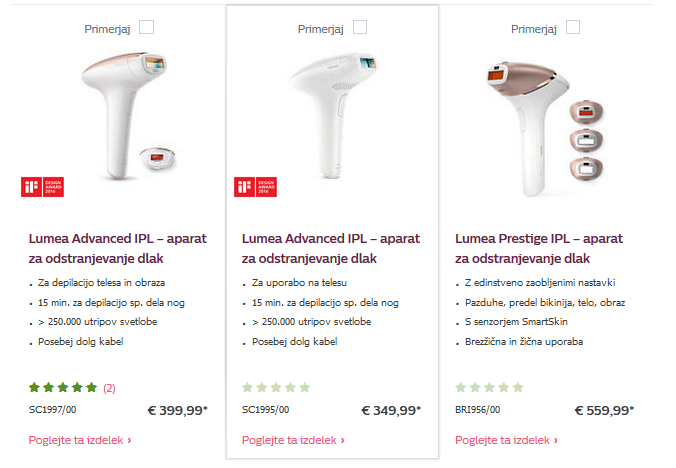Screen dimensions: 676x468
Task: Click empty star rating of SC1995/00
Action: pos(276,387)
